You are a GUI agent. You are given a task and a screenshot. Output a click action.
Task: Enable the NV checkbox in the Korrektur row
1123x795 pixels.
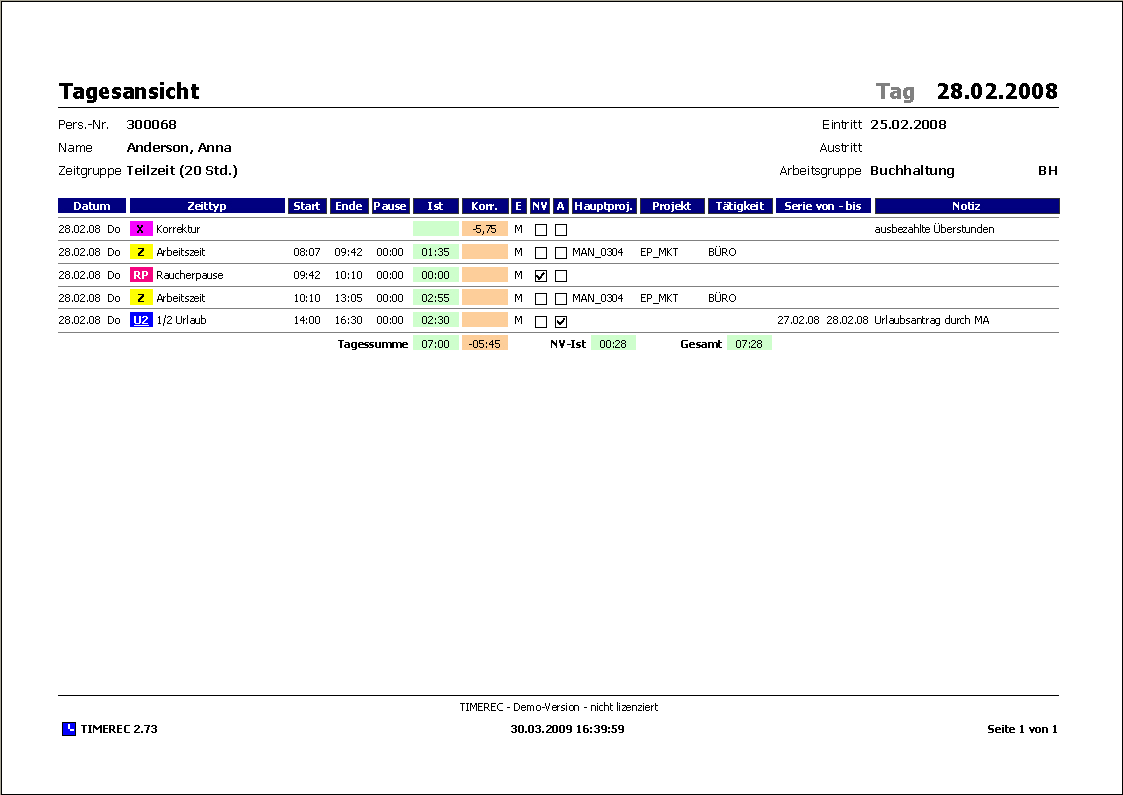tap(541, 230)
